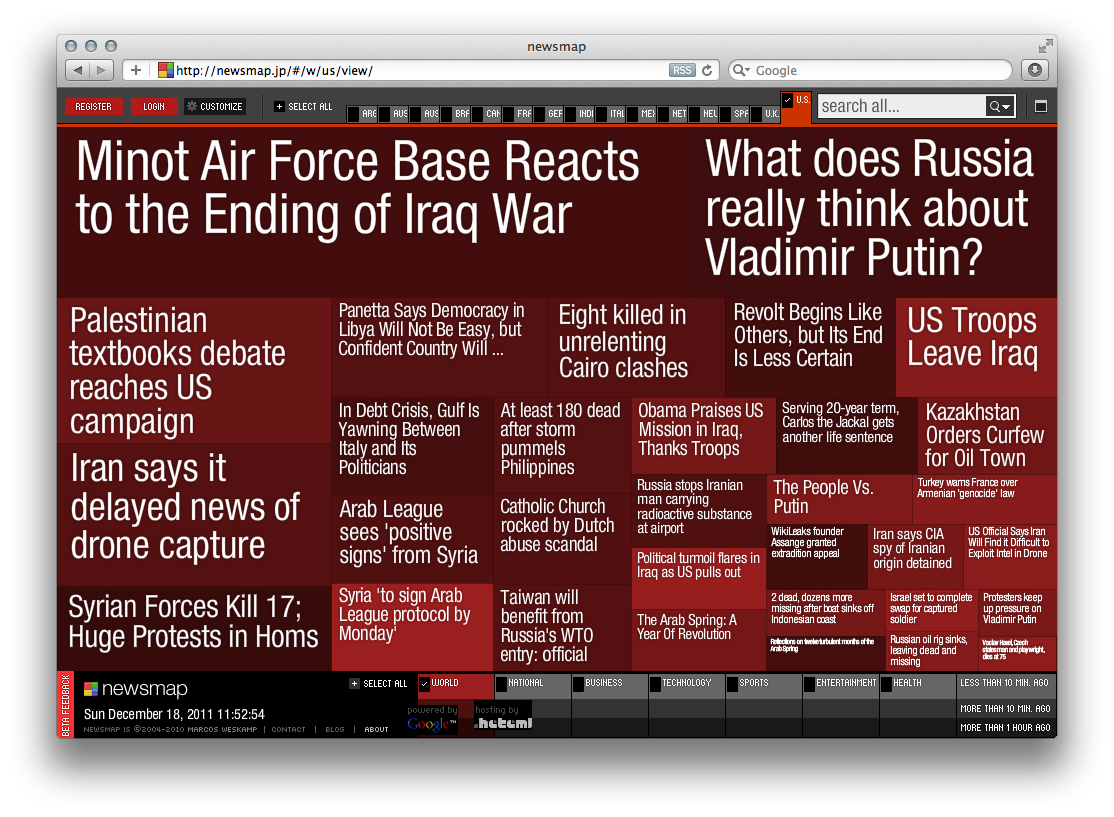The image size is (1114, 817).
Task: Click the Register button
Action: pos(94,106)
